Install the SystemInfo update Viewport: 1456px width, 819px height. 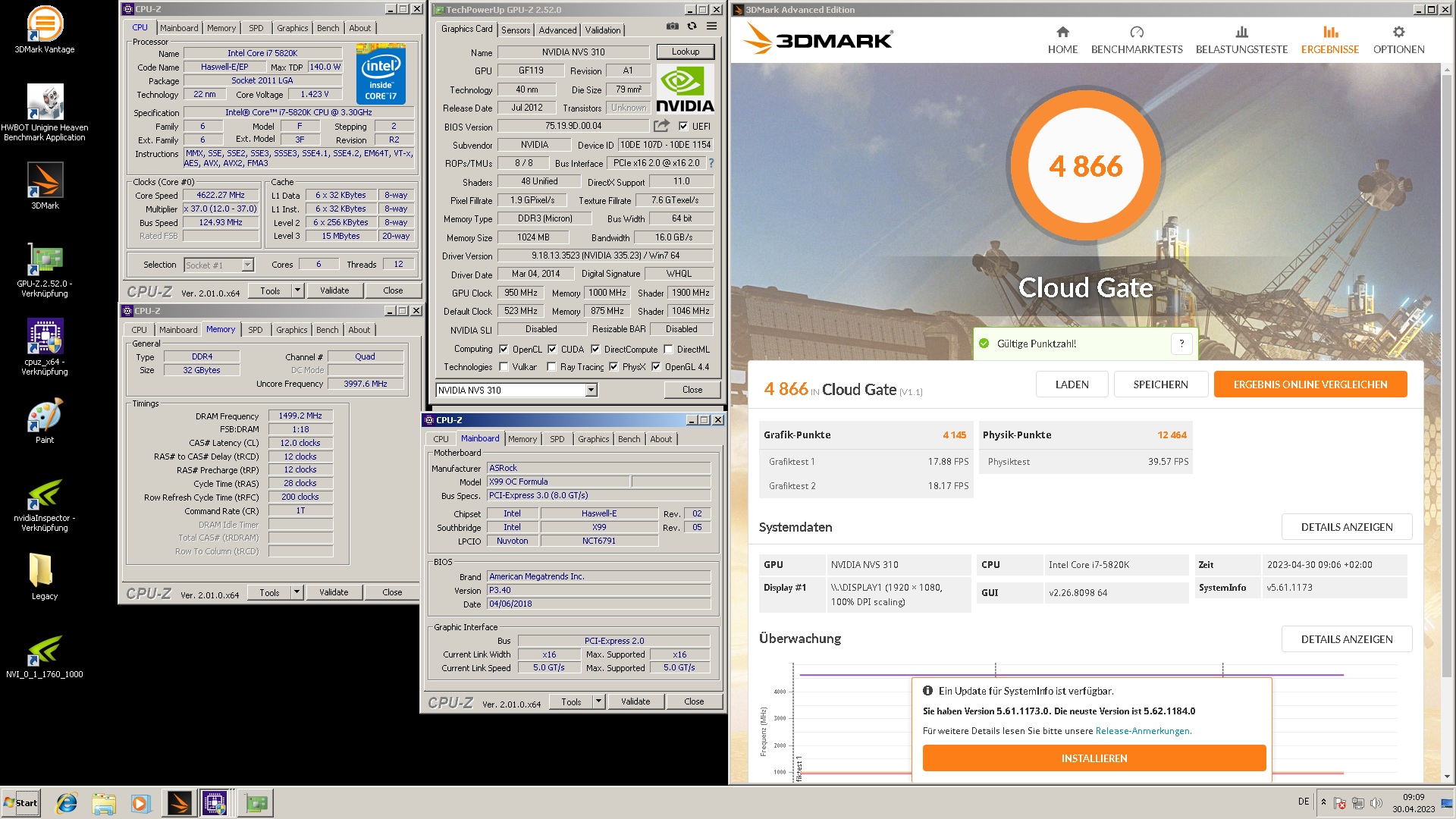coord(1094,758)
